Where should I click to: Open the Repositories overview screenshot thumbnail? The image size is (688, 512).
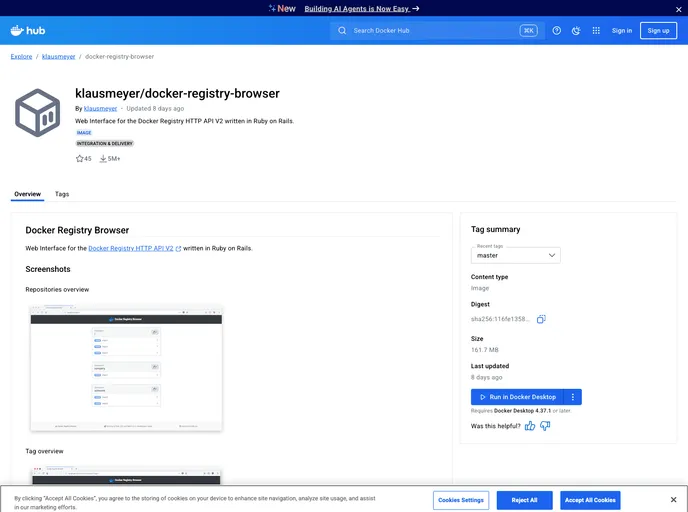click(126, 368)
